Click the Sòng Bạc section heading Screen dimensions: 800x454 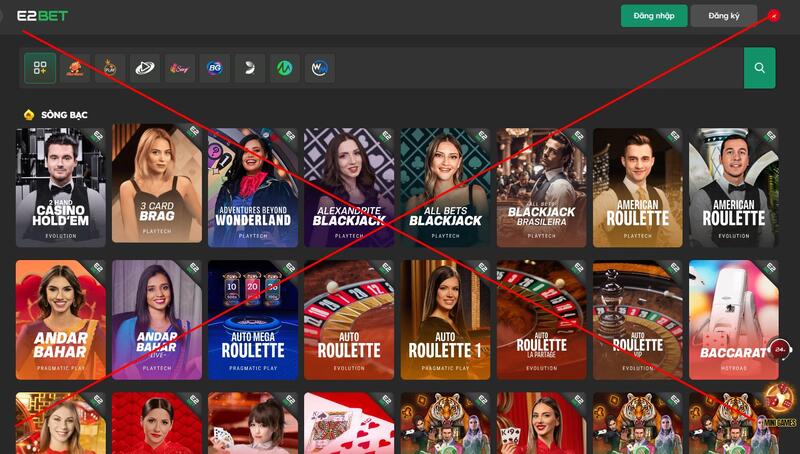(64, 115)
